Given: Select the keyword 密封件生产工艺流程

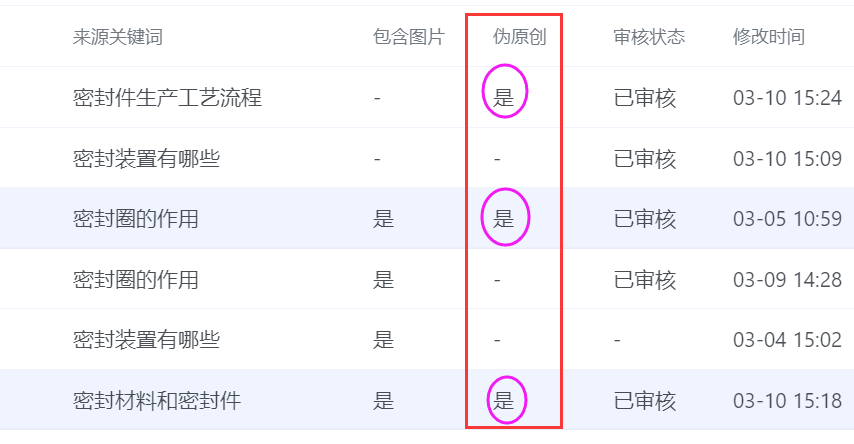Looking at the screenshot, I should [168, 98].
